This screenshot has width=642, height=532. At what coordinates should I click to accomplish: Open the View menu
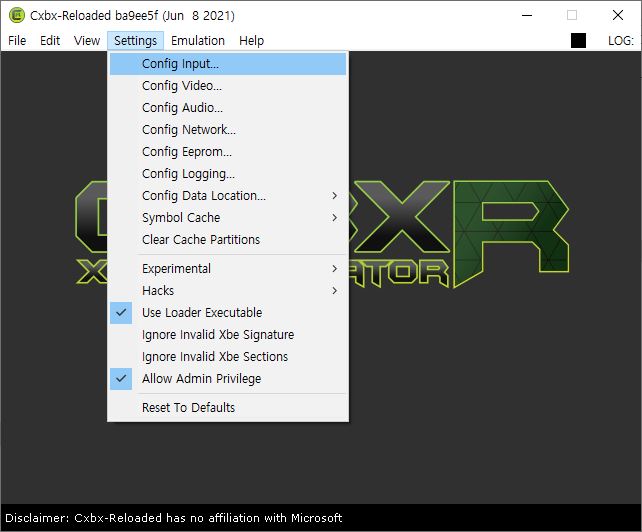pos(87,41)
